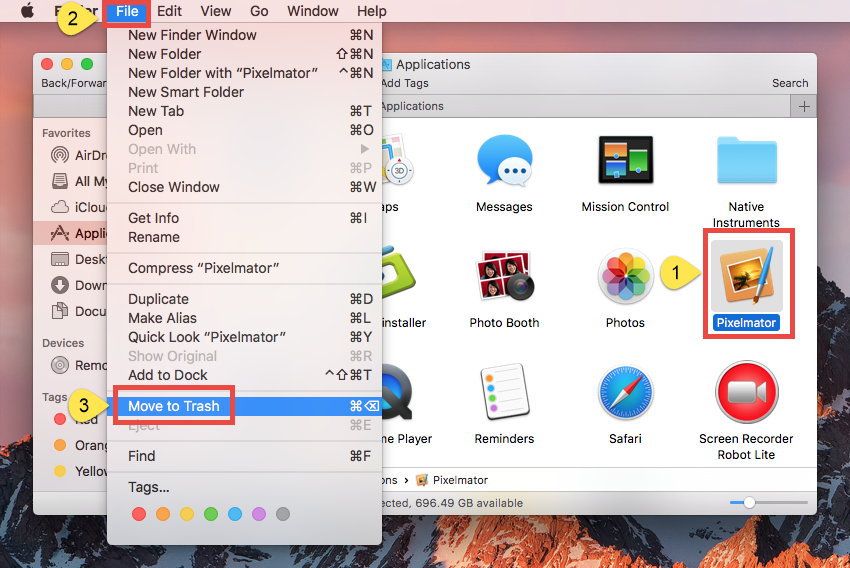850x568 pixels.
Task: Choose Move to Trash menu item
Action: pyautogui.click(x=174, y=406)
